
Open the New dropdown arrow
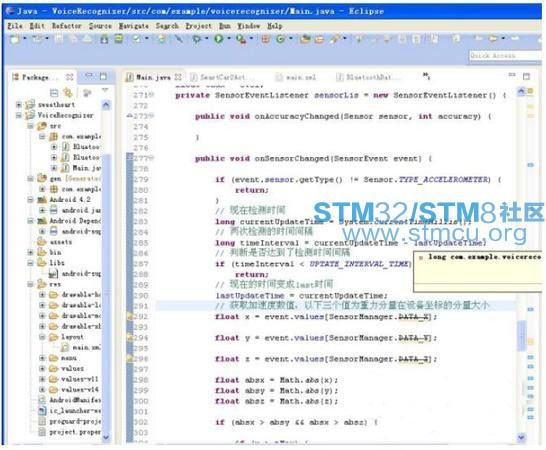(25, 39)
